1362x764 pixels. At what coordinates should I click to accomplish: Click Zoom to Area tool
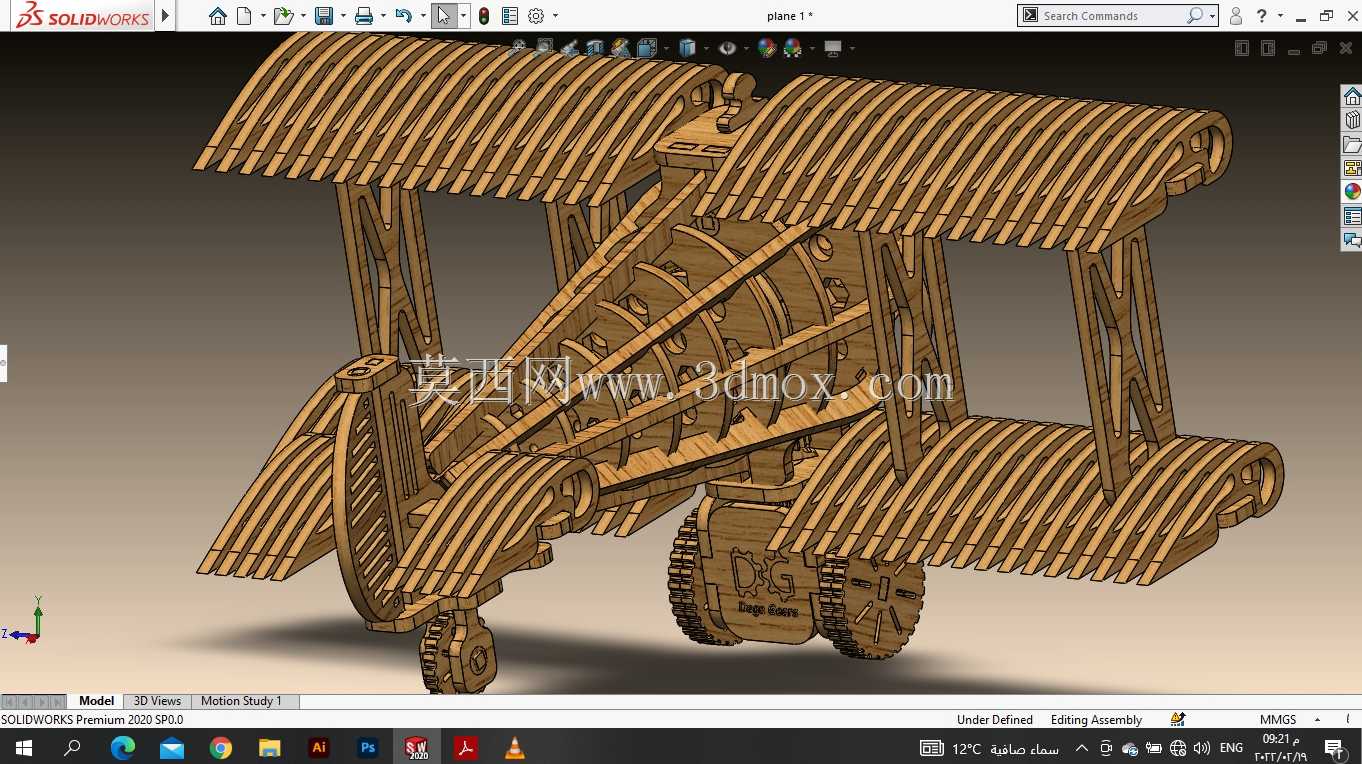tap(544, 47)
